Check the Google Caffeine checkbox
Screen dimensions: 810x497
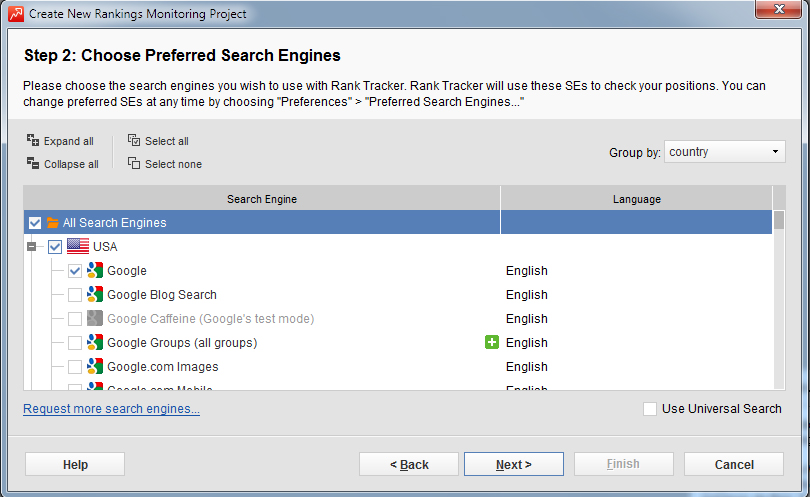[75, 319]
